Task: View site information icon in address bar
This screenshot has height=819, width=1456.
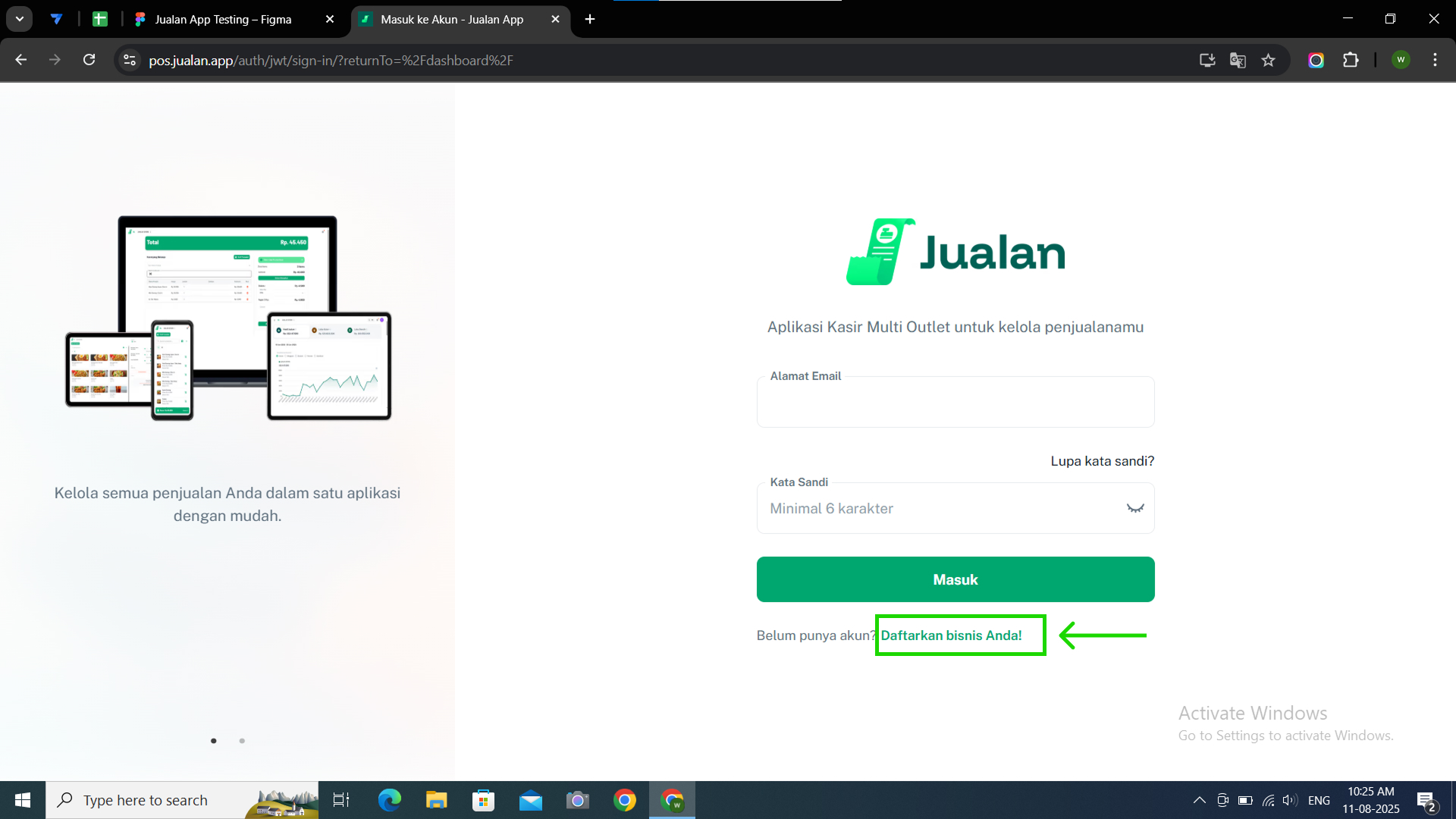Action: (x=130, y=60)
